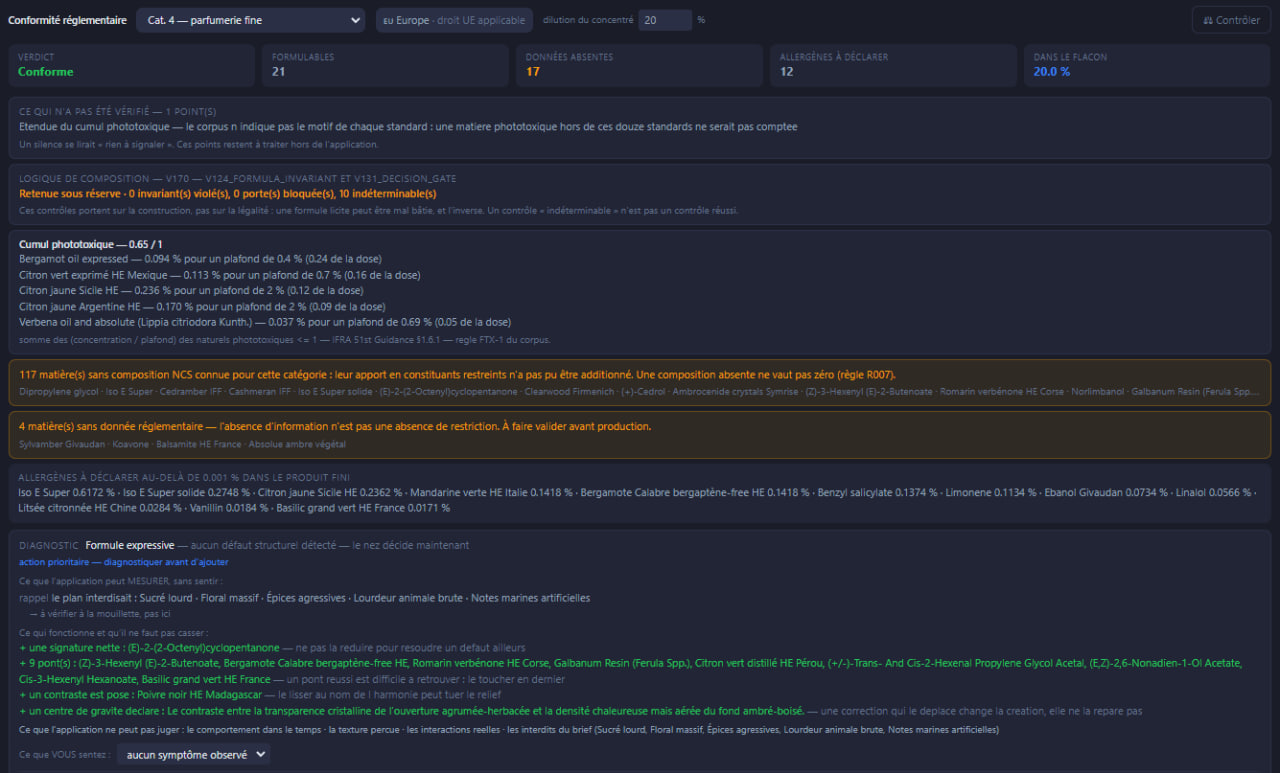Click the '4 matière(s) sans donnée réglementaire' warning
This screenshot has width=1280, height=773.
(335, 426)
